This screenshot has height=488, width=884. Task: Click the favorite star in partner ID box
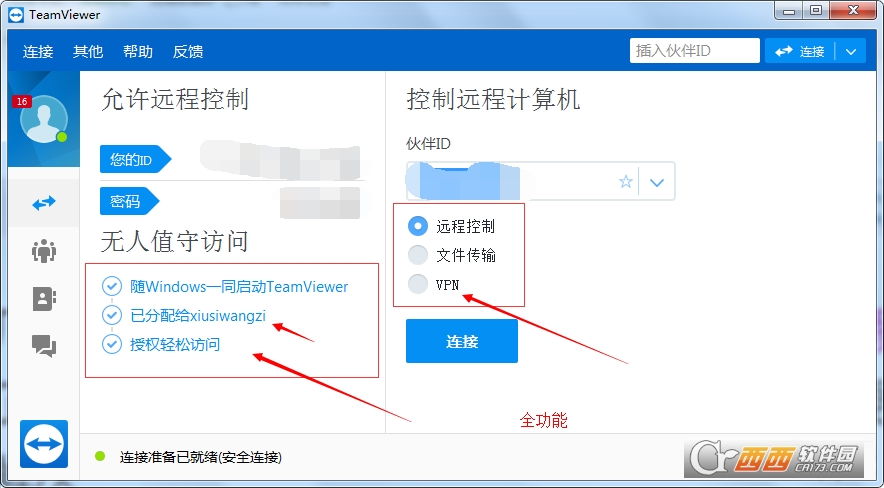coord(626,181)
